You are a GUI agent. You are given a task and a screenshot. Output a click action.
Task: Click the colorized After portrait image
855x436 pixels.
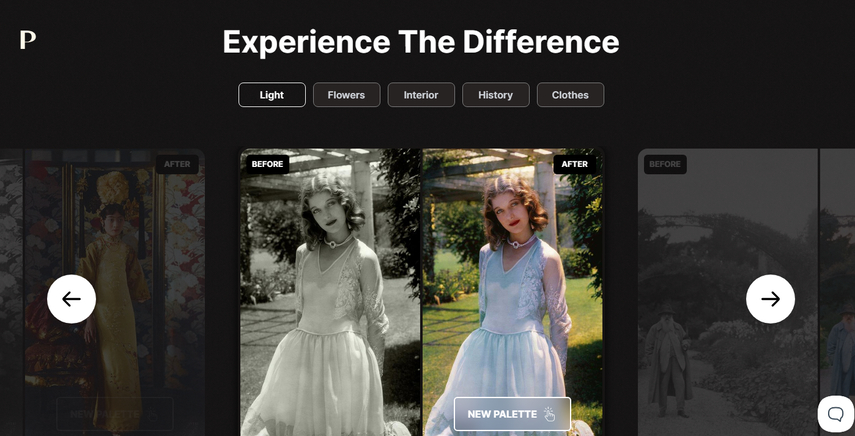coord(513,294)
